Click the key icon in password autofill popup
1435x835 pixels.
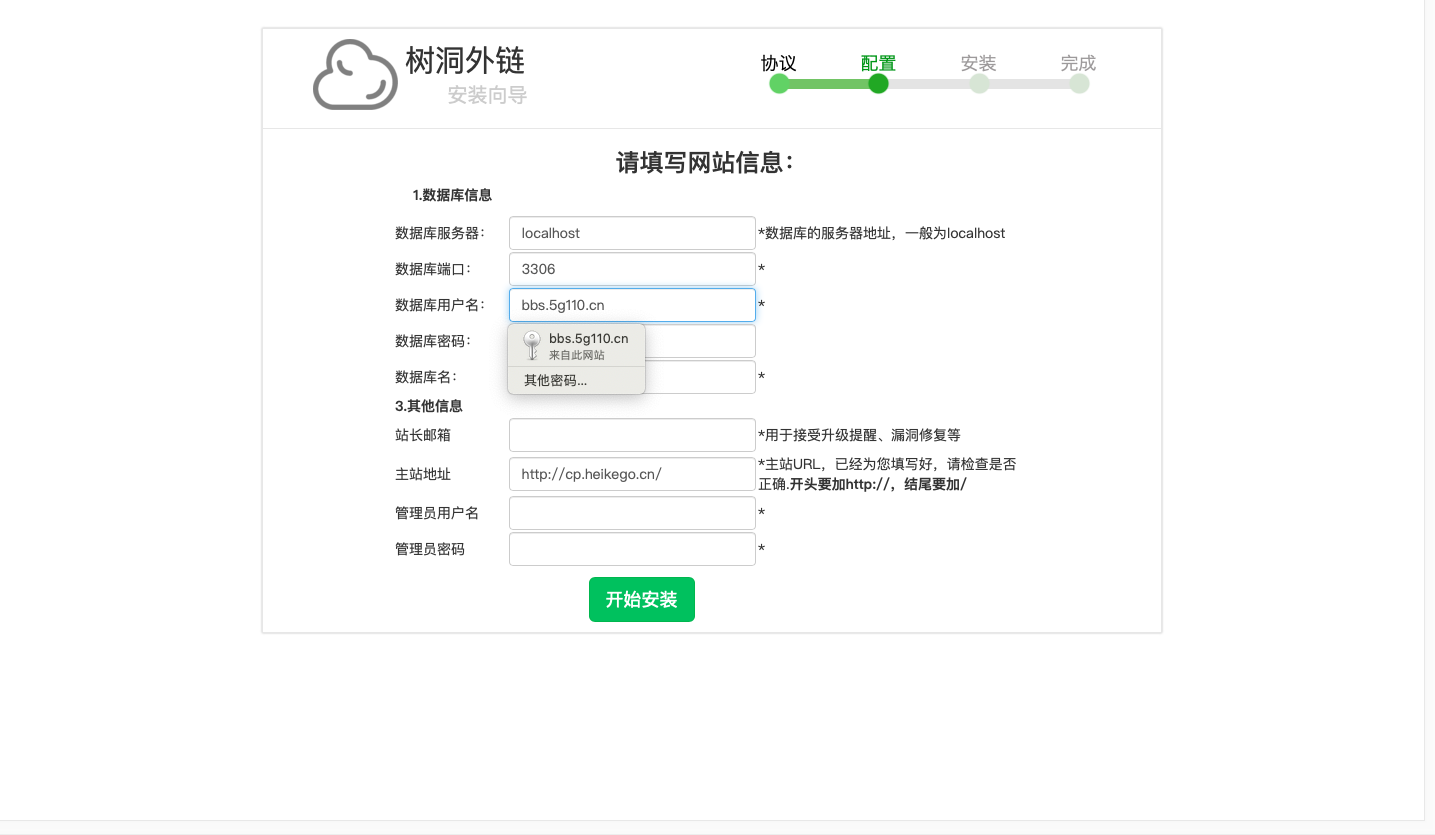[x=532, y=346]
